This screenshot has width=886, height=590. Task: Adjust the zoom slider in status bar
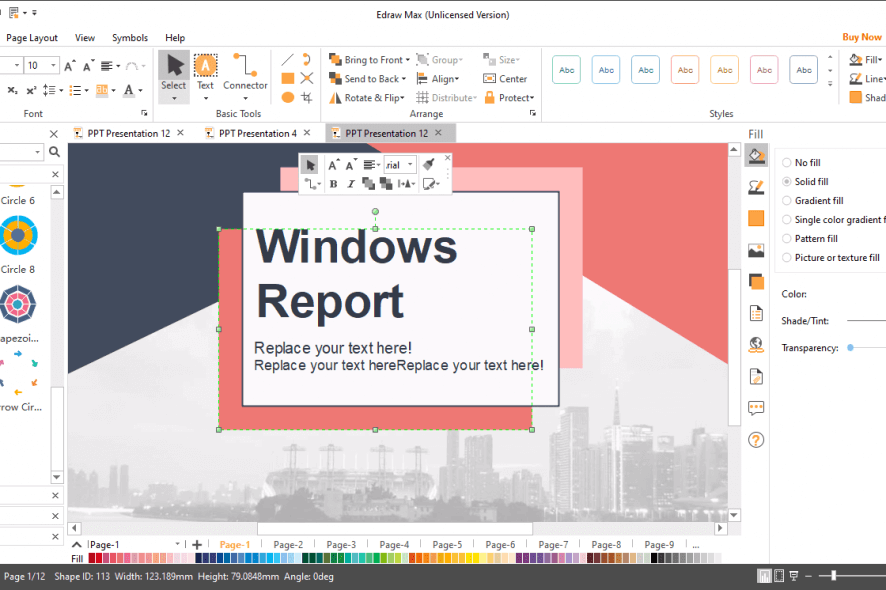pyautogui.click(x=833, y=576)
